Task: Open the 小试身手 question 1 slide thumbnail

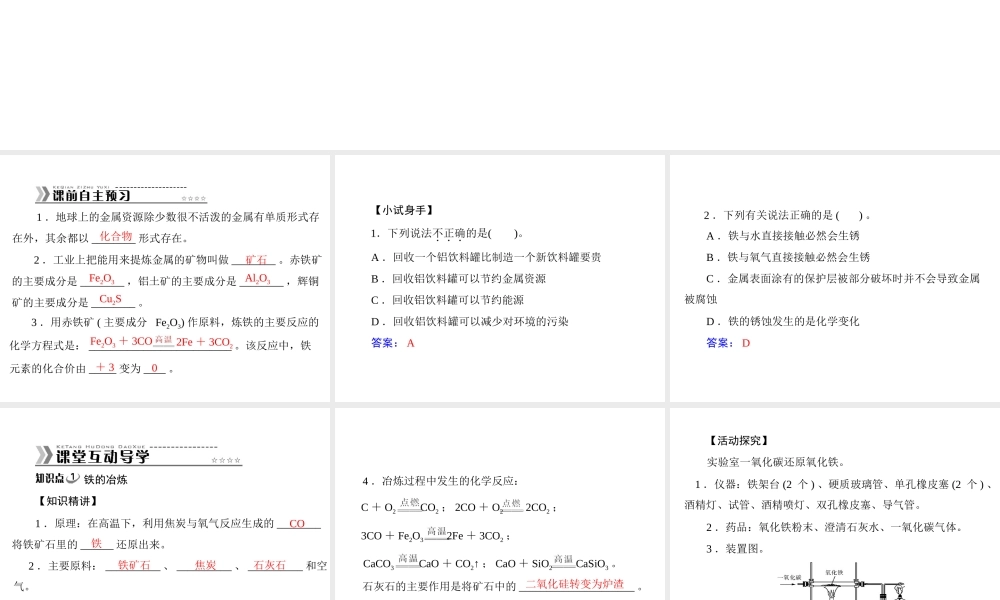Action: 499,279
